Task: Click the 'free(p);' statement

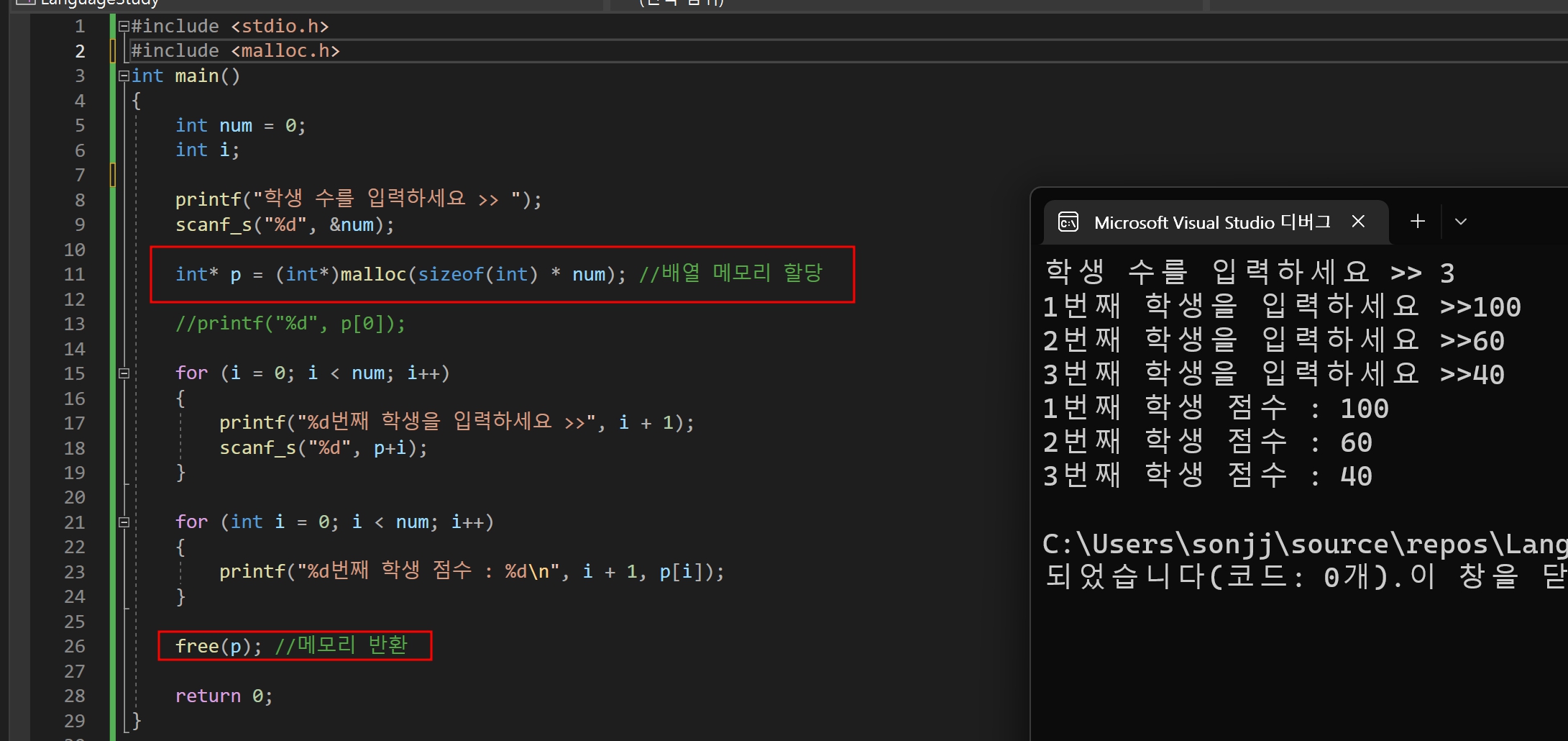Action: (219, 647)
